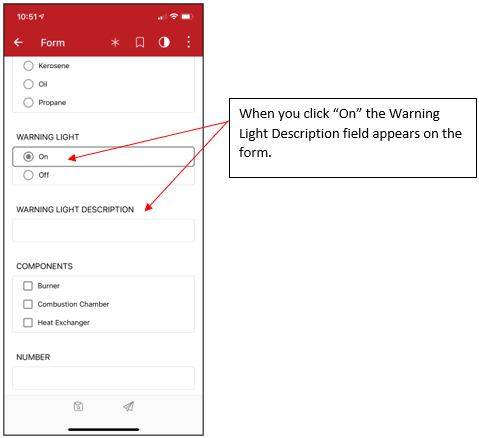Choose Off for Warning Light
This screenshot has width=479, height=438.
[36, 175]
